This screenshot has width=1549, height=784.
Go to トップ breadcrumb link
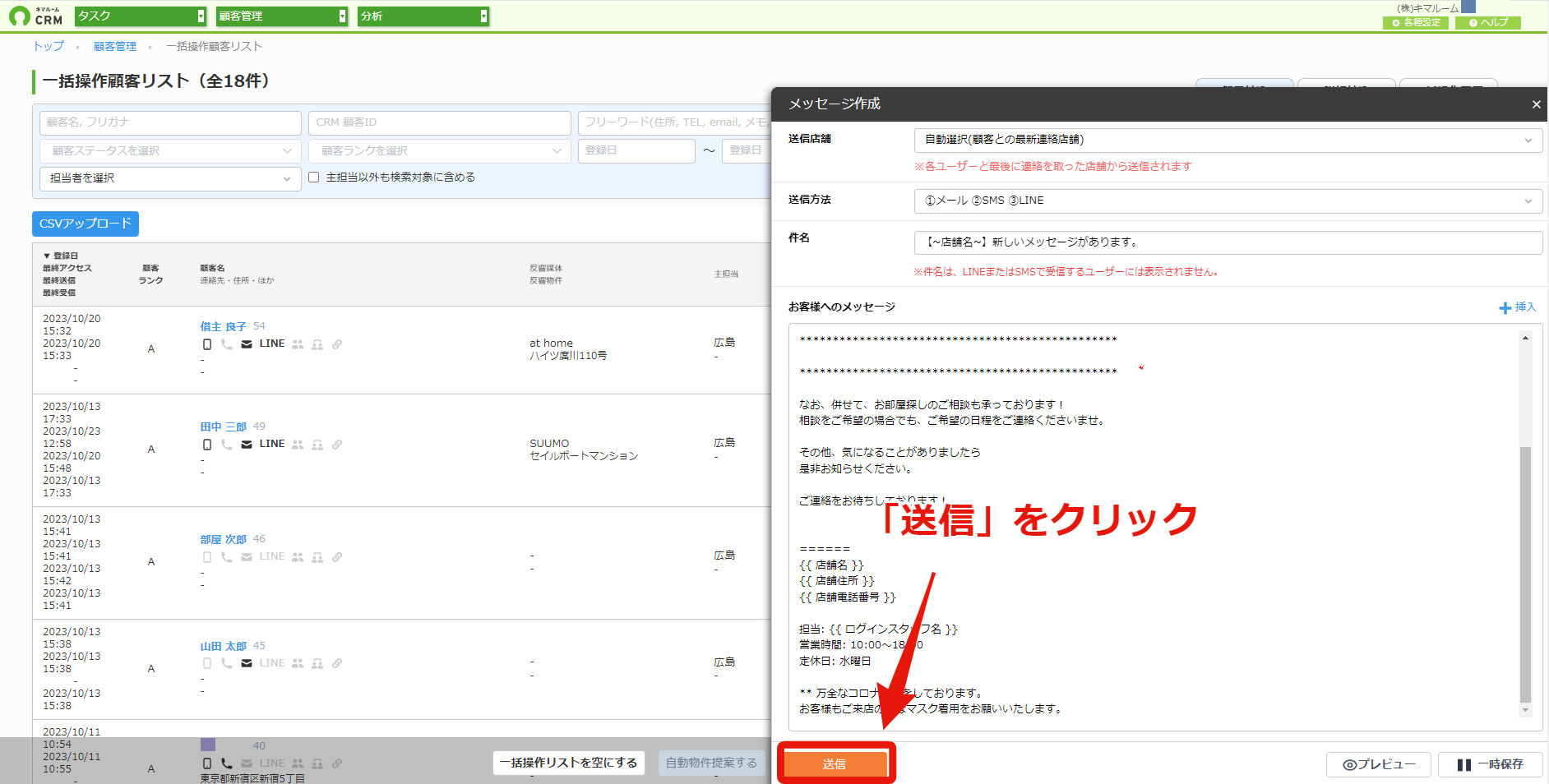(49, 46)
